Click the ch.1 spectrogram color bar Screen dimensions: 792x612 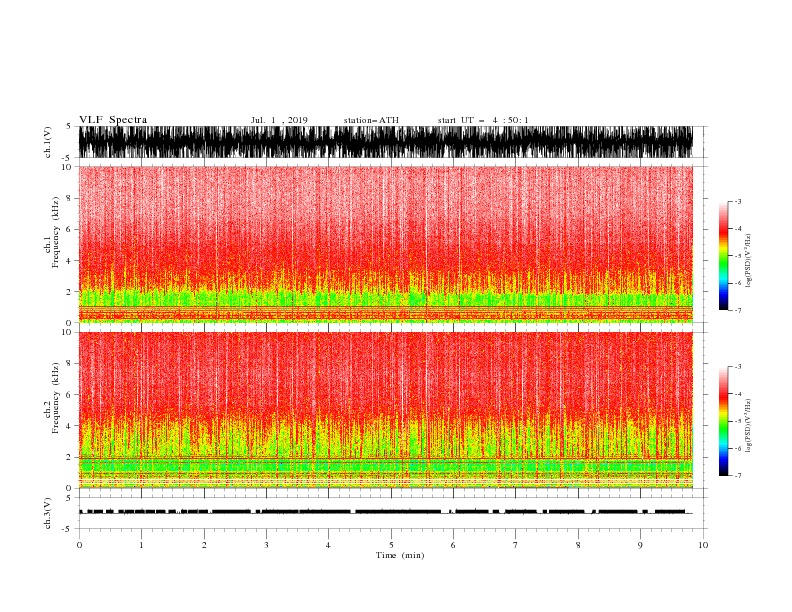pyautogui.click(x=723, y=256)
